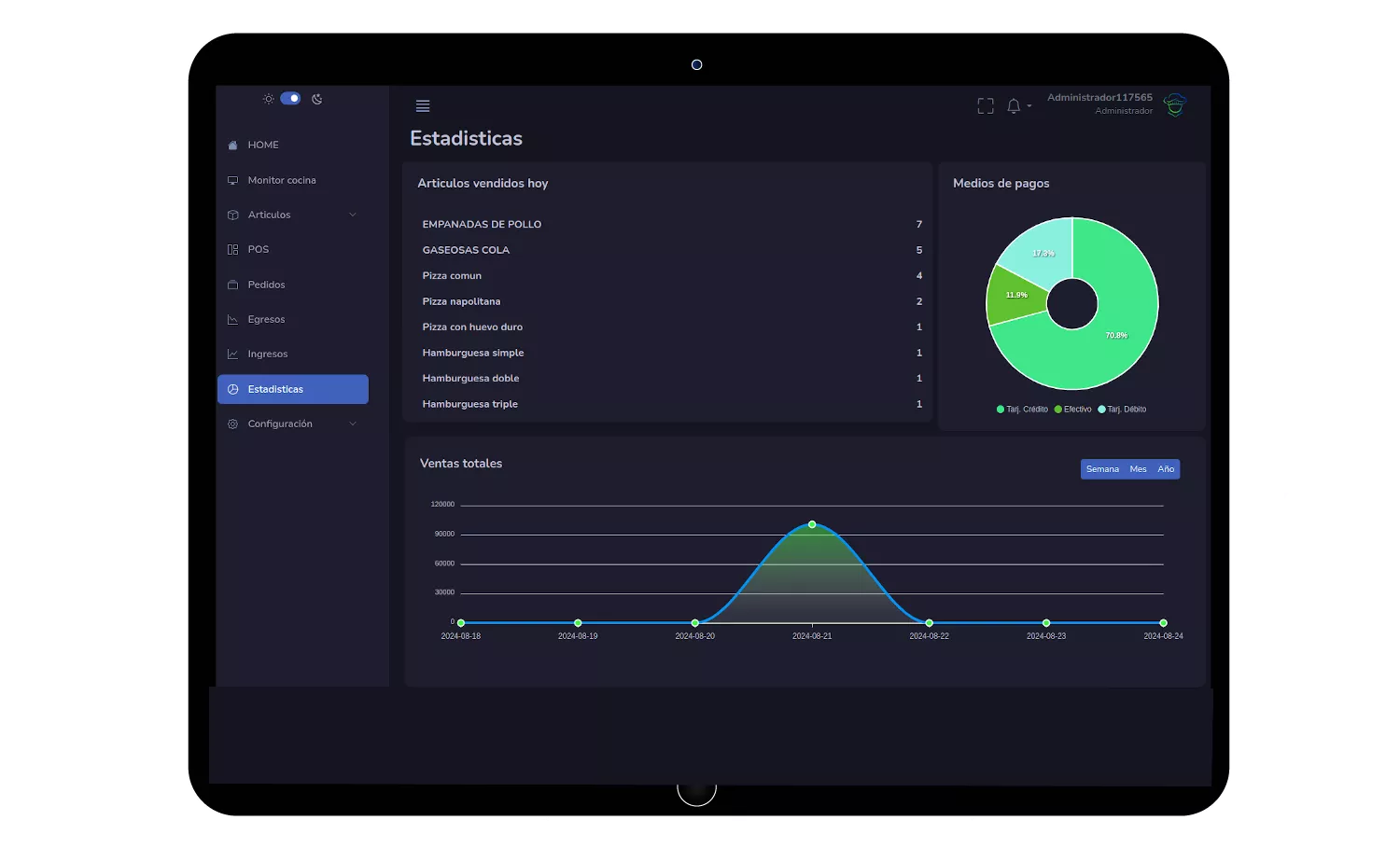Screen dimensions: 1400x848
Task: Toggle the Efectivo legend entry
Action: 1073,410
